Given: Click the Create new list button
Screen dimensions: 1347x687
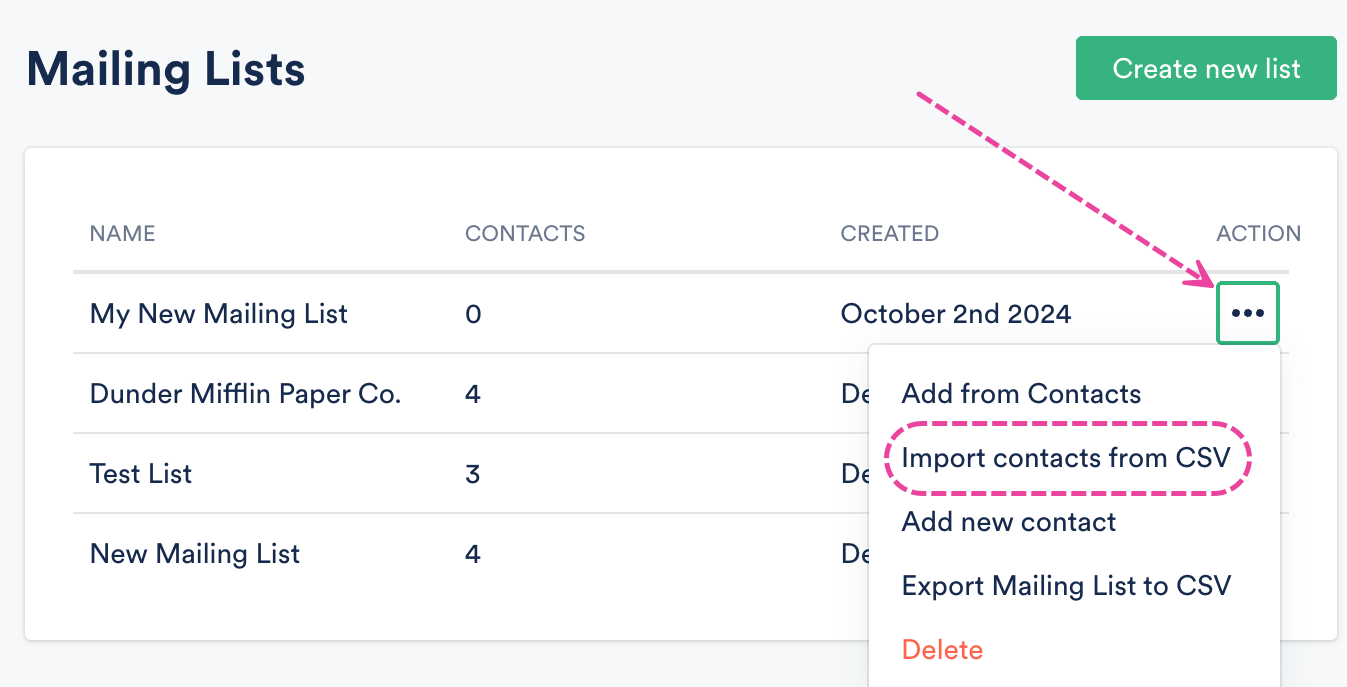Looking at the screenshot, I should [1206, 68].
